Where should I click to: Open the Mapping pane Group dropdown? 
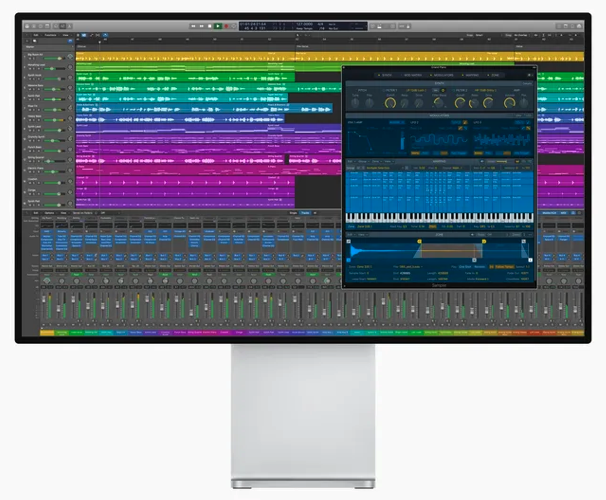[x=364, y=161]
